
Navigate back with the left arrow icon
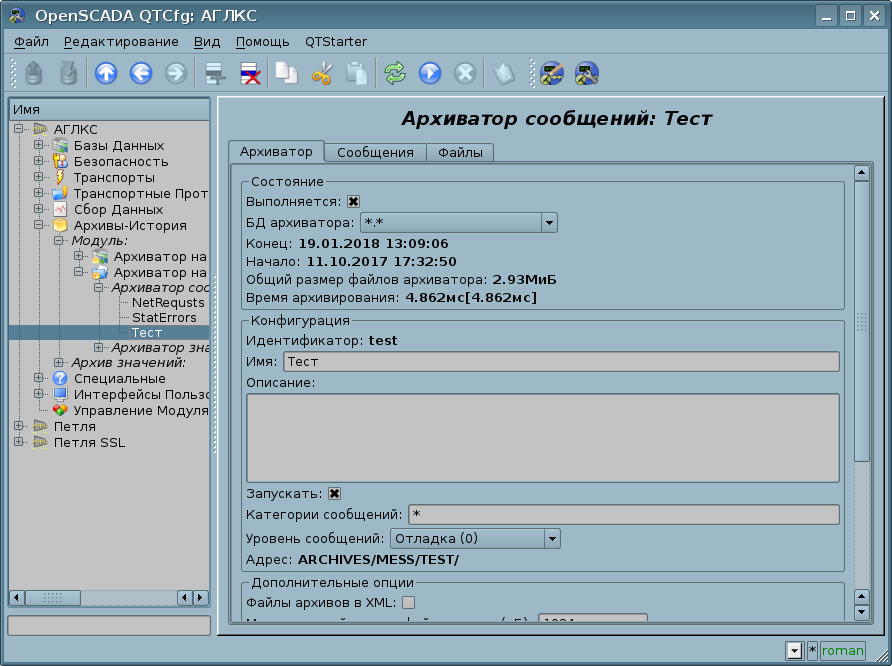(x=141, y=73)
